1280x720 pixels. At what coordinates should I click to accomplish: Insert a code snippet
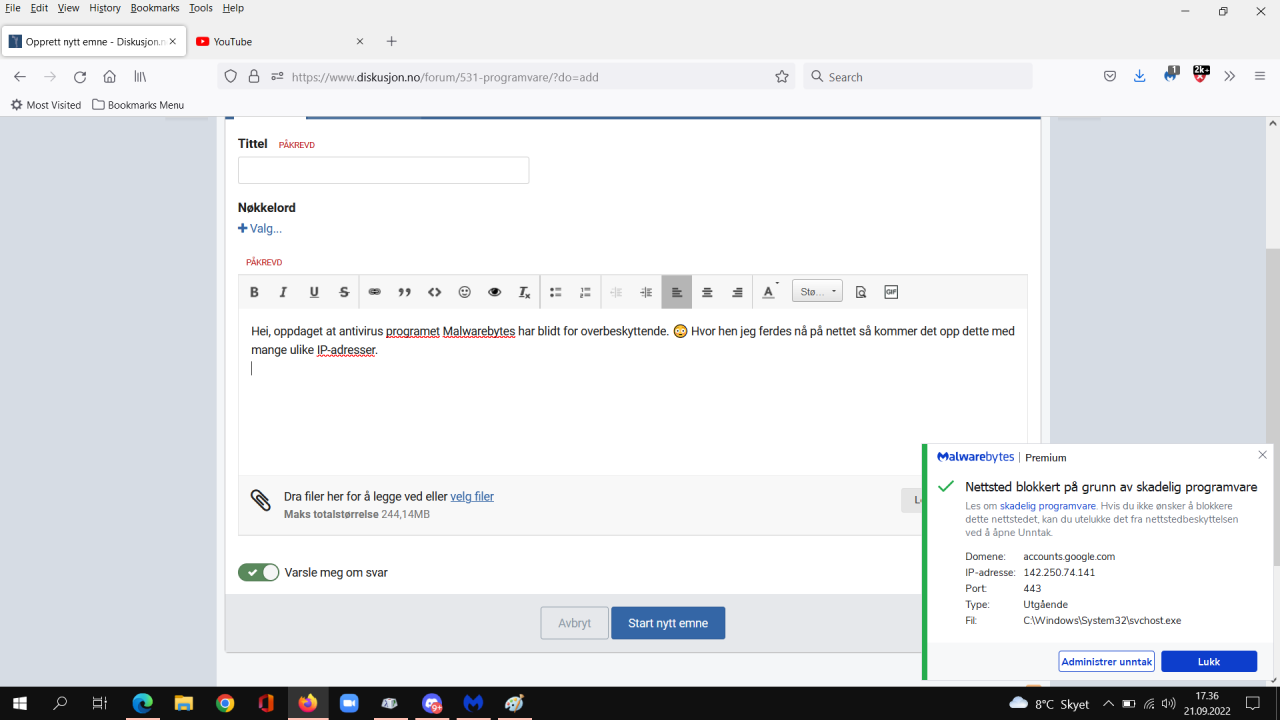point(435,292)
